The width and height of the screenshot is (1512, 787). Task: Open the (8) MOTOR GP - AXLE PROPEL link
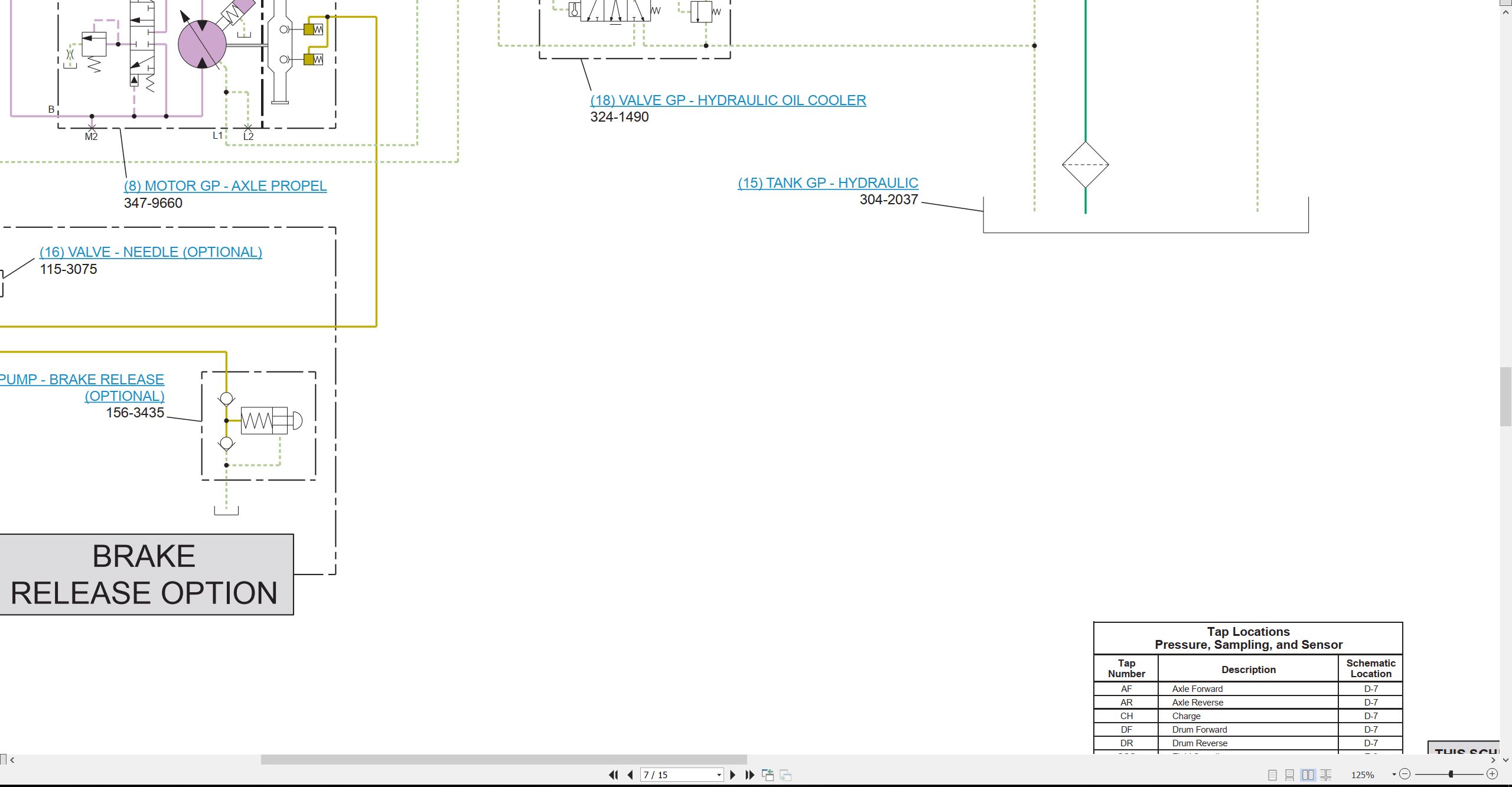point(225,186)
